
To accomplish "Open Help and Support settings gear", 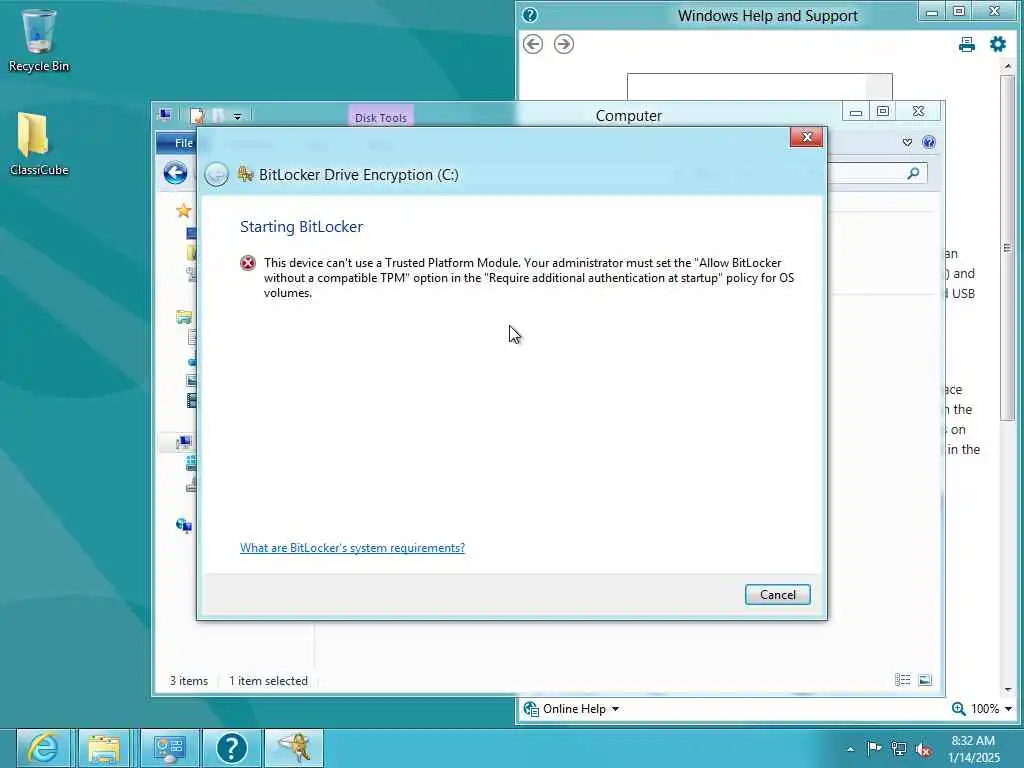I will (x=997, y=44).
